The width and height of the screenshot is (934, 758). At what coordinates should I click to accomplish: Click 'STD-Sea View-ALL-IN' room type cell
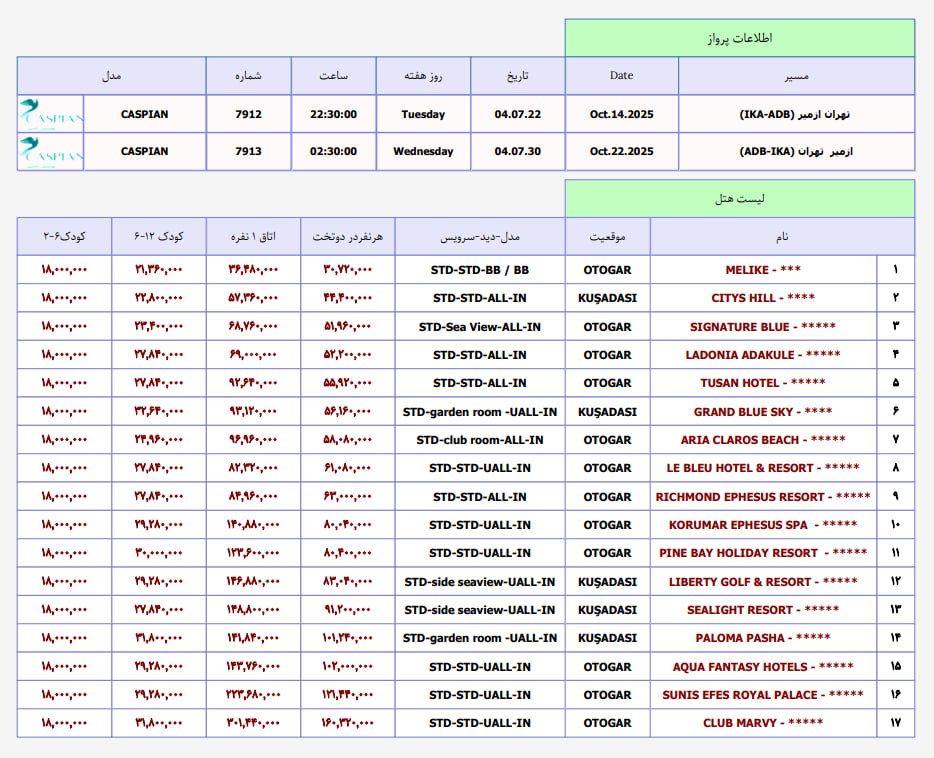(x=480, y=327)
